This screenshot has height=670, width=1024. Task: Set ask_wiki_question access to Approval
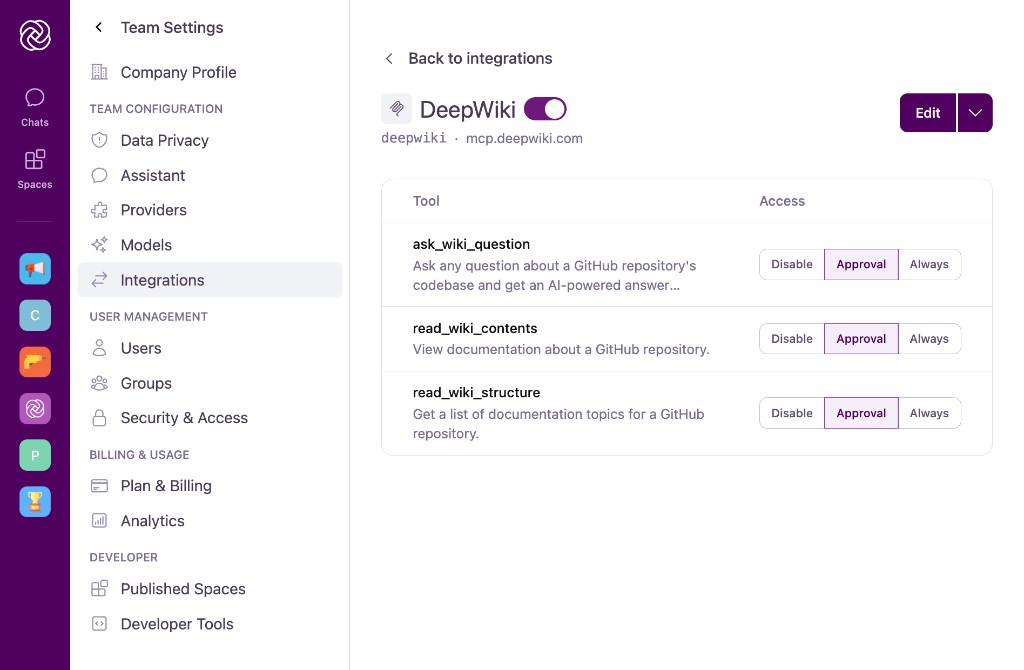(861, 264)
